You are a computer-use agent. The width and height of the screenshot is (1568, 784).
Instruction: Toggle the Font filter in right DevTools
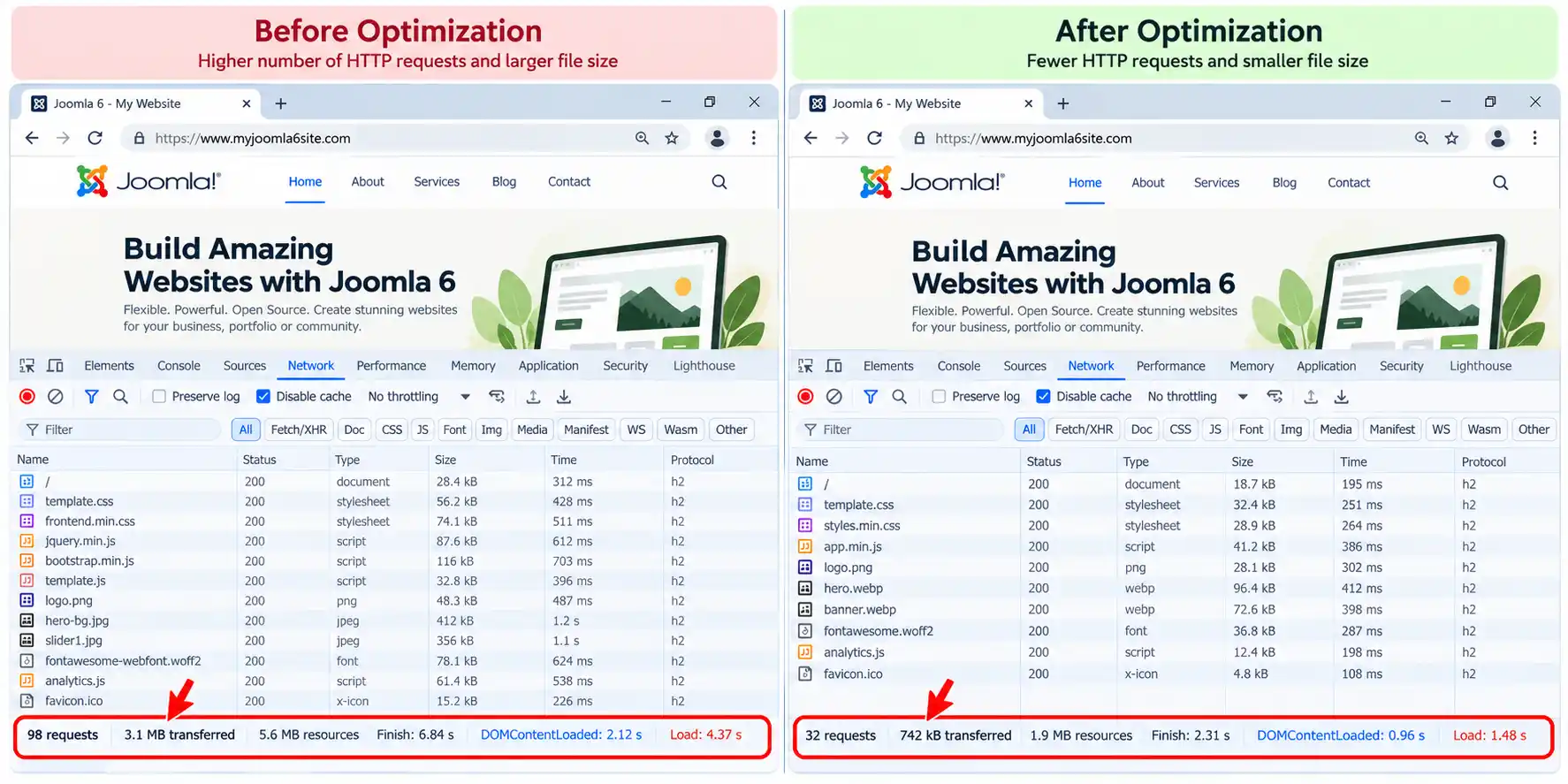click(x=1251, y=430)
